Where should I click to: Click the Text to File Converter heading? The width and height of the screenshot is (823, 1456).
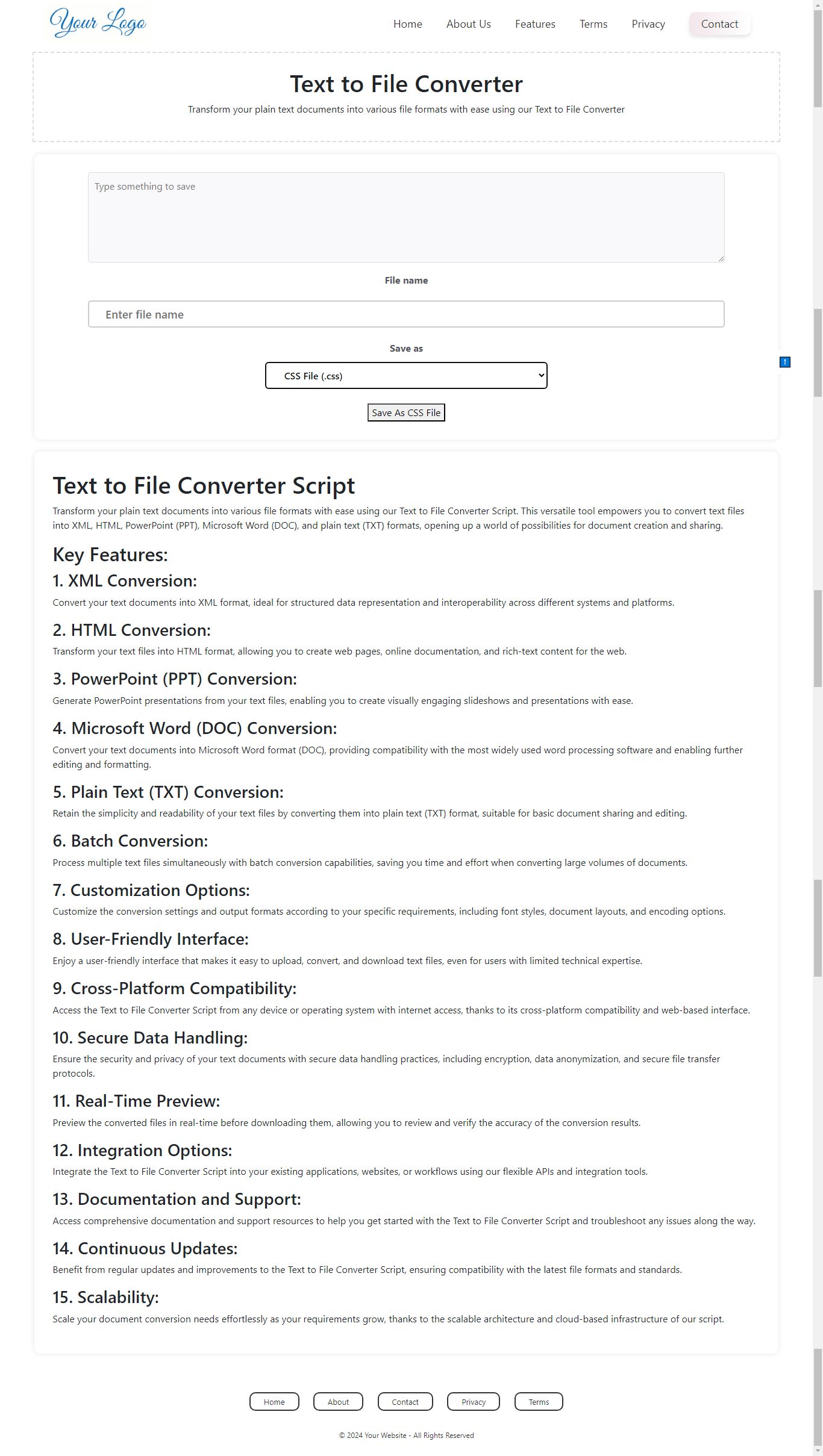tap(406, 84)
